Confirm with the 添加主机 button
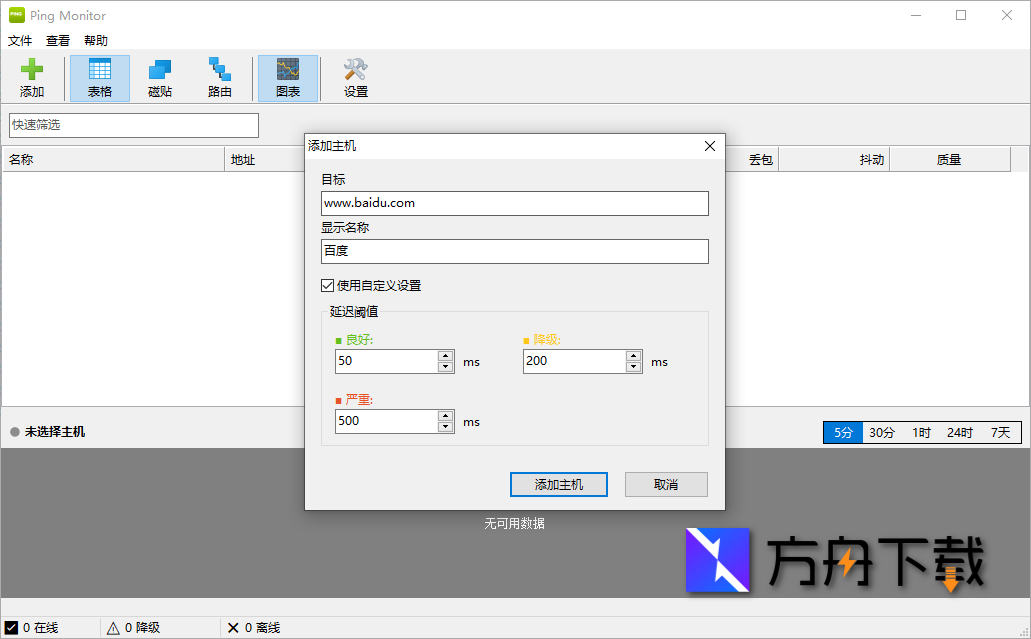1031x639 pixels. pyautogui.click(x=558, y=484)
